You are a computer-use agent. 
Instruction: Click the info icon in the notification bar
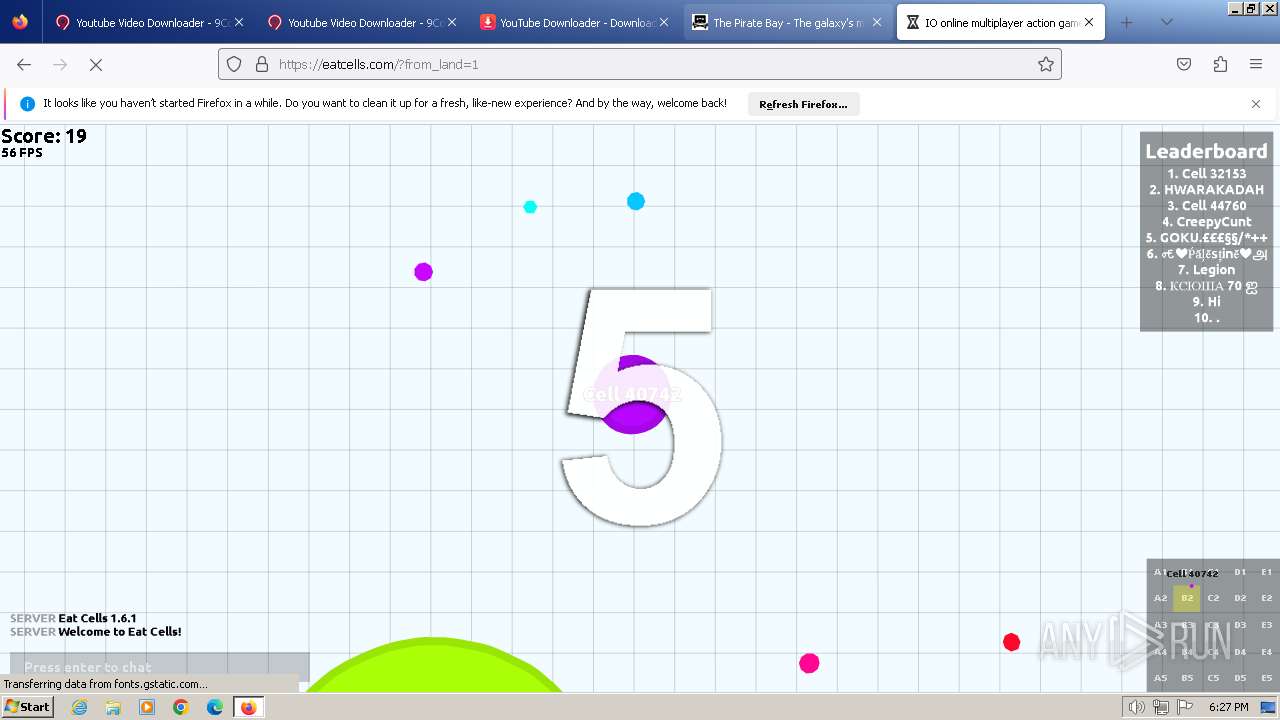pyautogui.click(x=28, y=104)
